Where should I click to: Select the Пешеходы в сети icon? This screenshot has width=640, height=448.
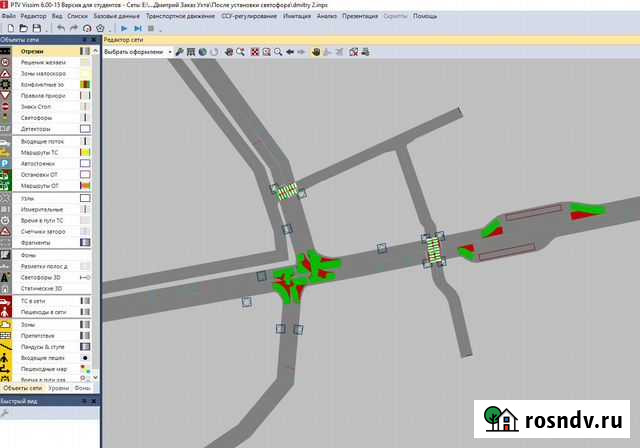coord(6,312)
